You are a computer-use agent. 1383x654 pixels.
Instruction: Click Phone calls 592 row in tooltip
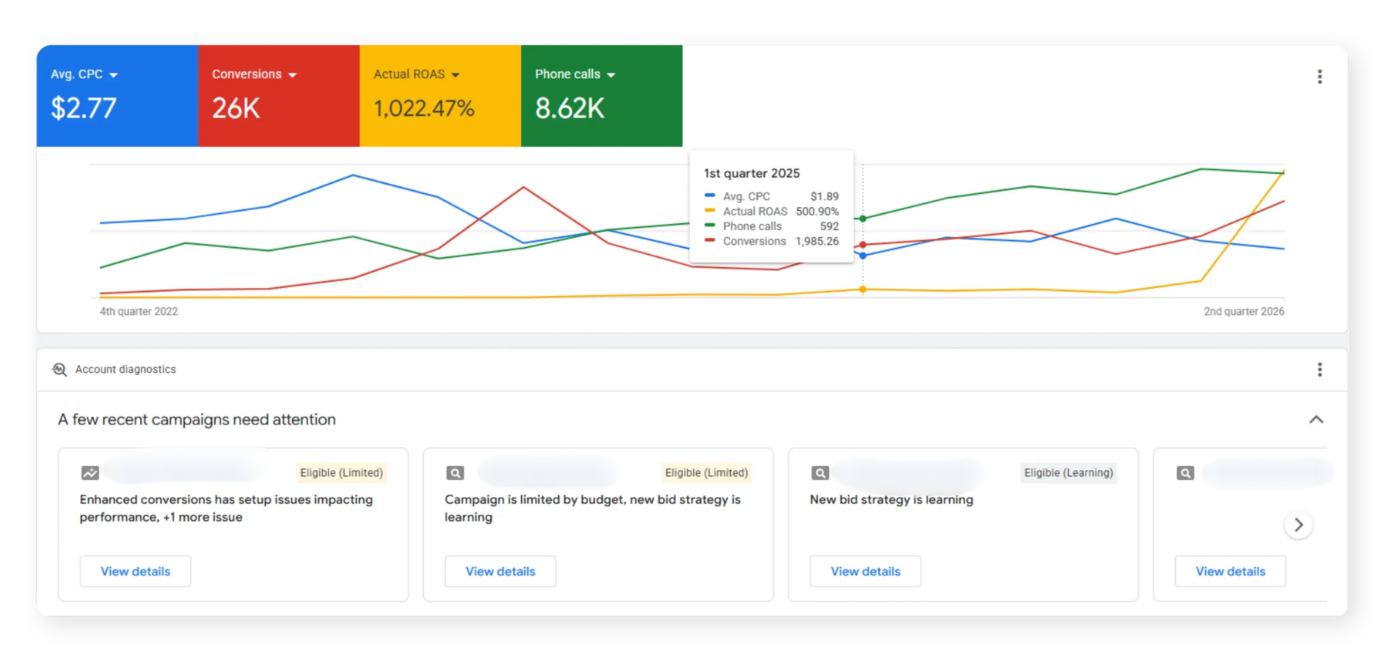coord(772,227)
